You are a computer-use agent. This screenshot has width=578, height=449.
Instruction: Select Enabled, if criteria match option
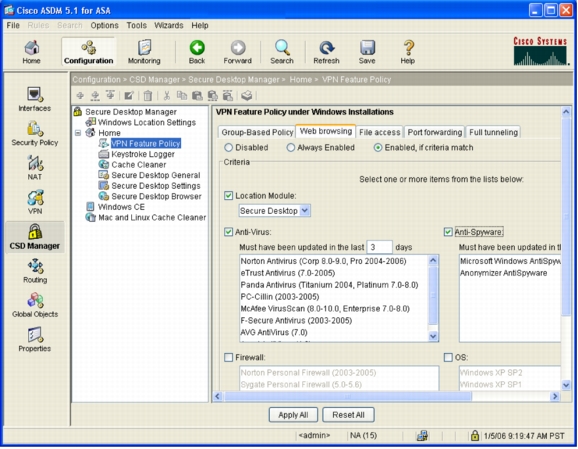[378, 148]
